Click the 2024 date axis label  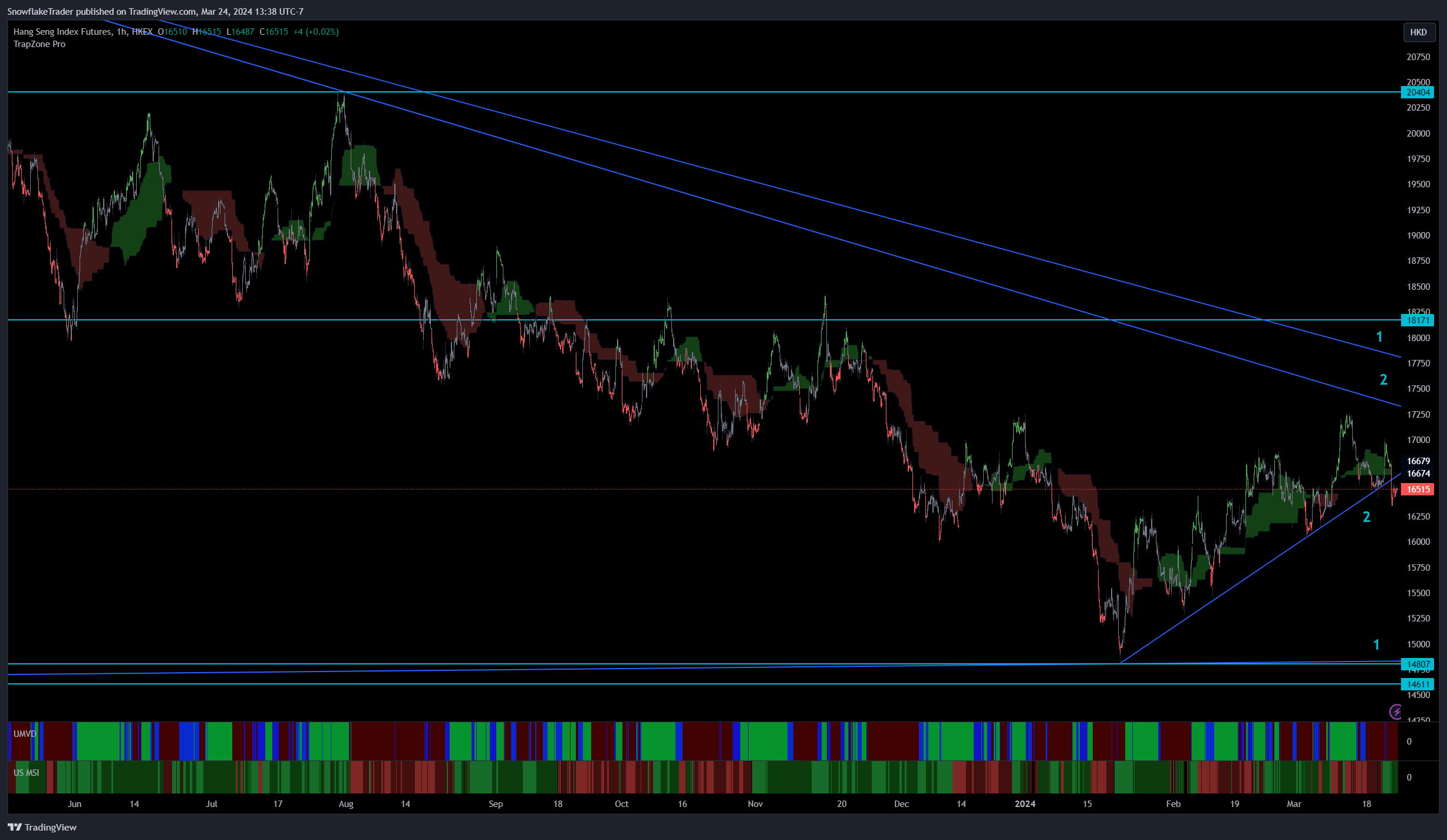pyautogui.click(x=1025, y=804)
